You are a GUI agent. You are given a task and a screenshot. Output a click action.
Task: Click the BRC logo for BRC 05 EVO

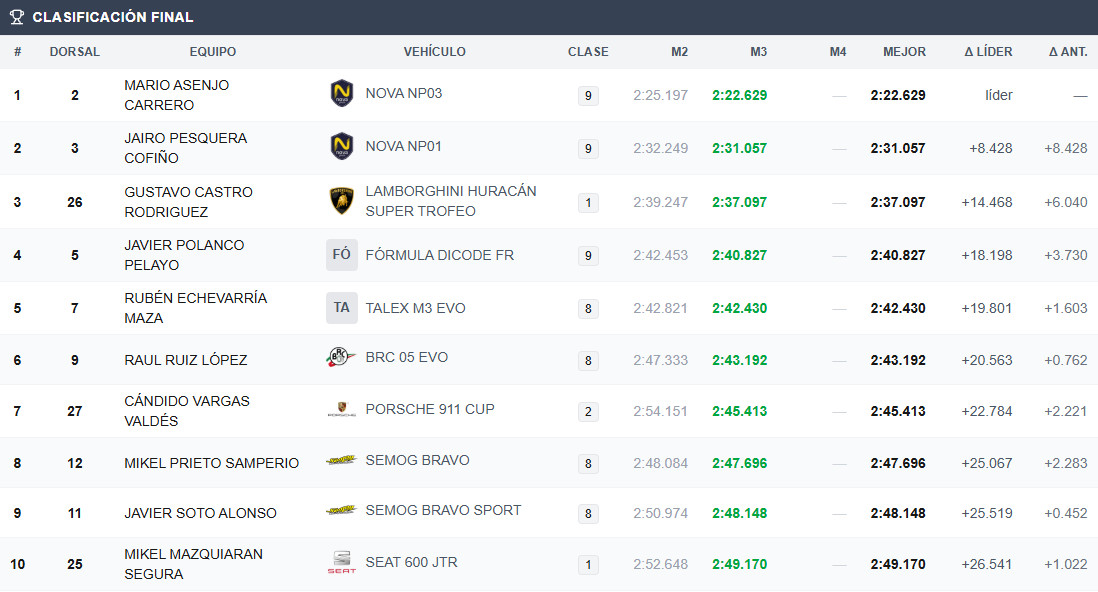[342, 357]
